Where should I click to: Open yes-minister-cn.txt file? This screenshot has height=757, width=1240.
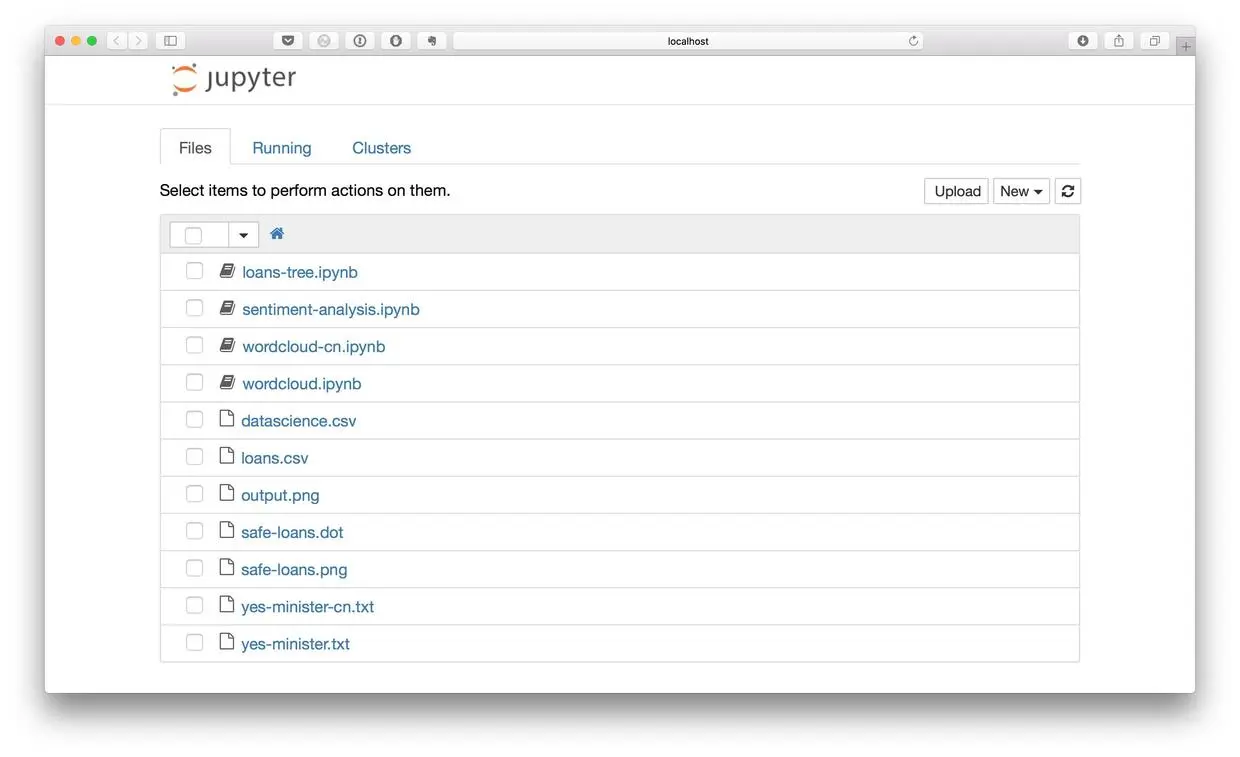[x=308, y=606]
